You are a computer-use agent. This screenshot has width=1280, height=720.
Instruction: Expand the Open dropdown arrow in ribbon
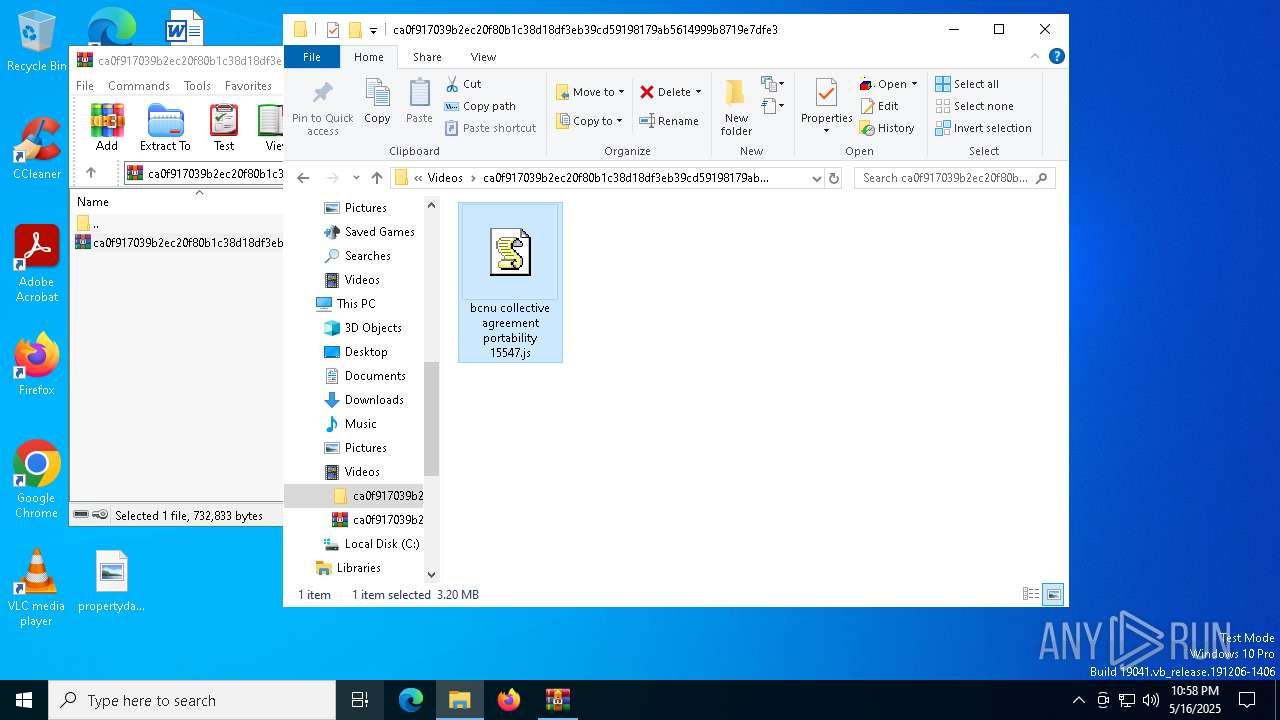click(914, 84)
